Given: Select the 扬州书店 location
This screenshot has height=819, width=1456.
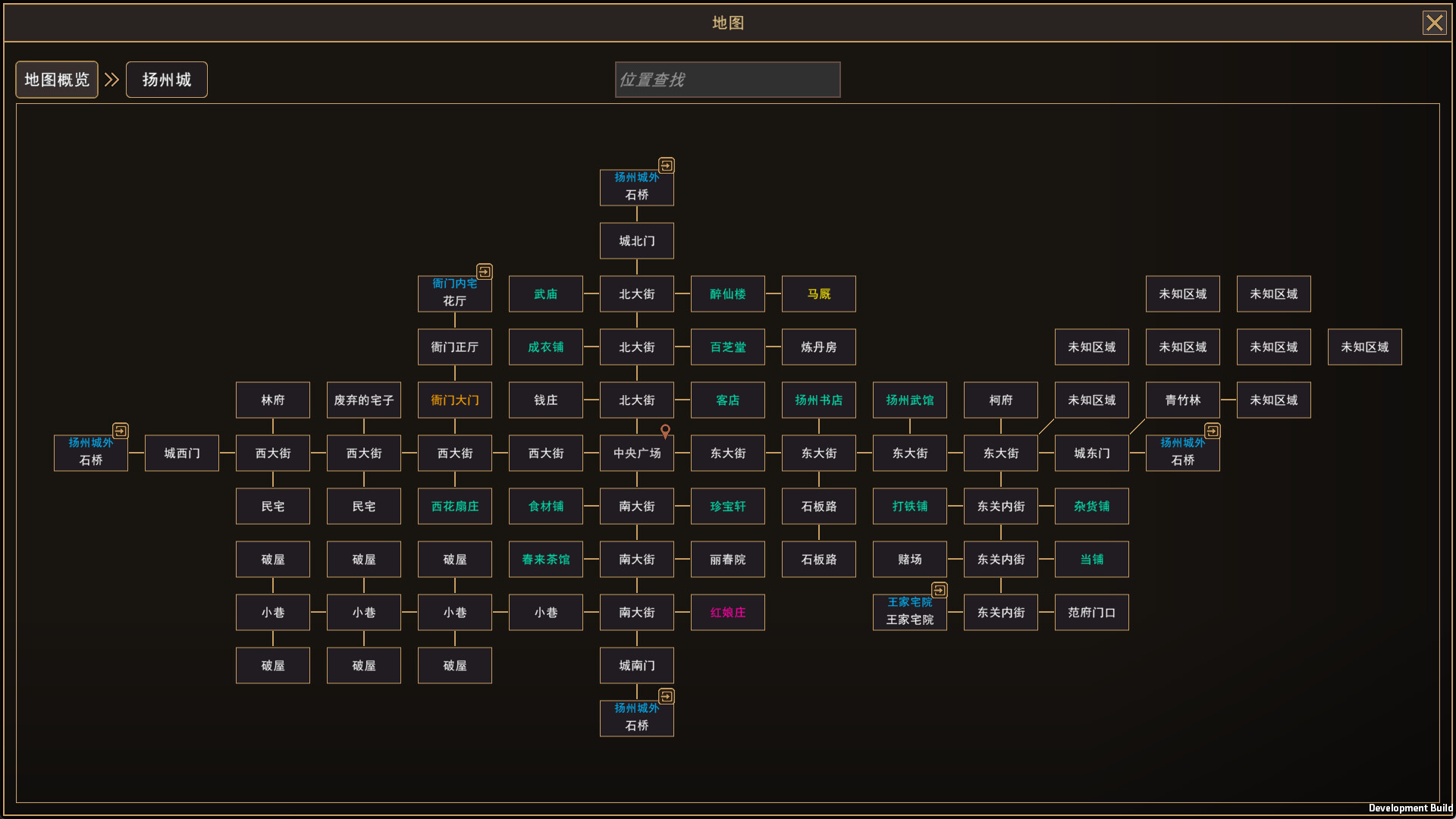Looking at the screenshot, I should tap(818, 400).
